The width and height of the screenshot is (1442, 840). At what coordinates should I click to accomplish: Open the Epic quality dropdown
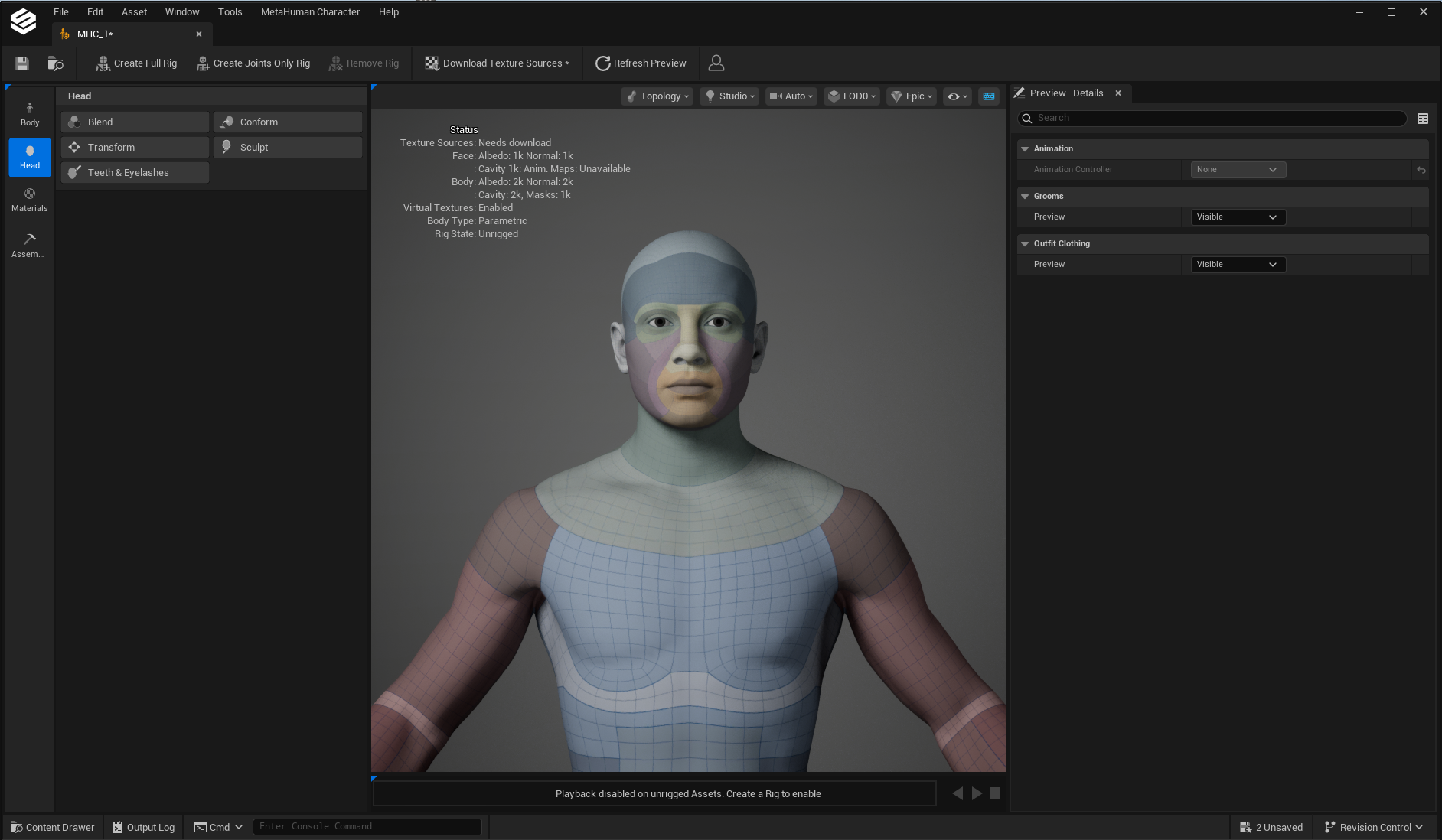pos(912,96)
